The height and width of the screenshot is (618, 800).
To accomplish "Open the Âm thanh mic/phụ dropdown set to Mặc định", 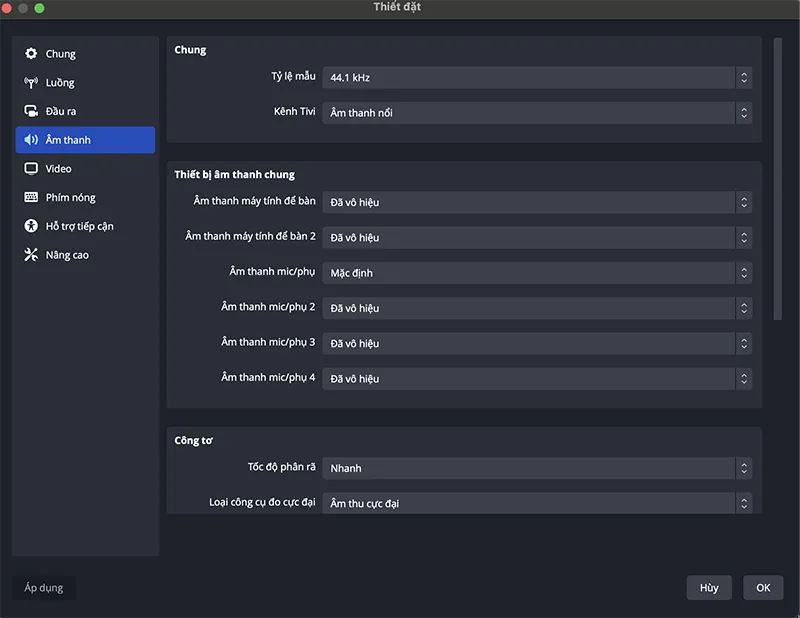I will 536,273.
